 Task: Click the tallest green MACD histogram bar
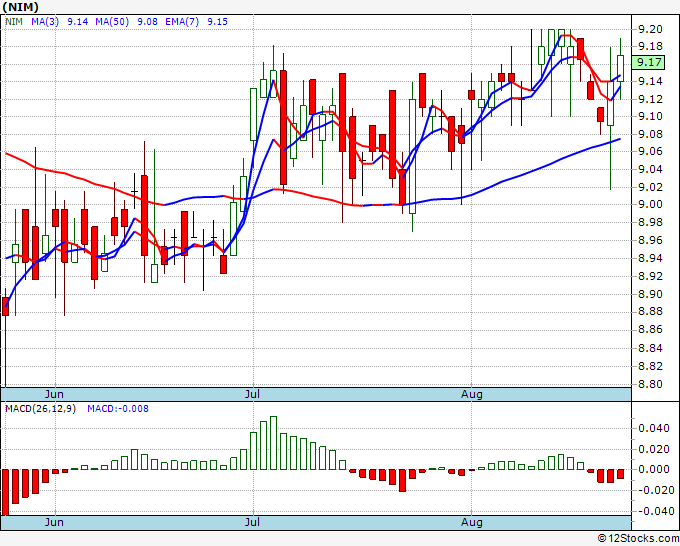click(273, 443)
